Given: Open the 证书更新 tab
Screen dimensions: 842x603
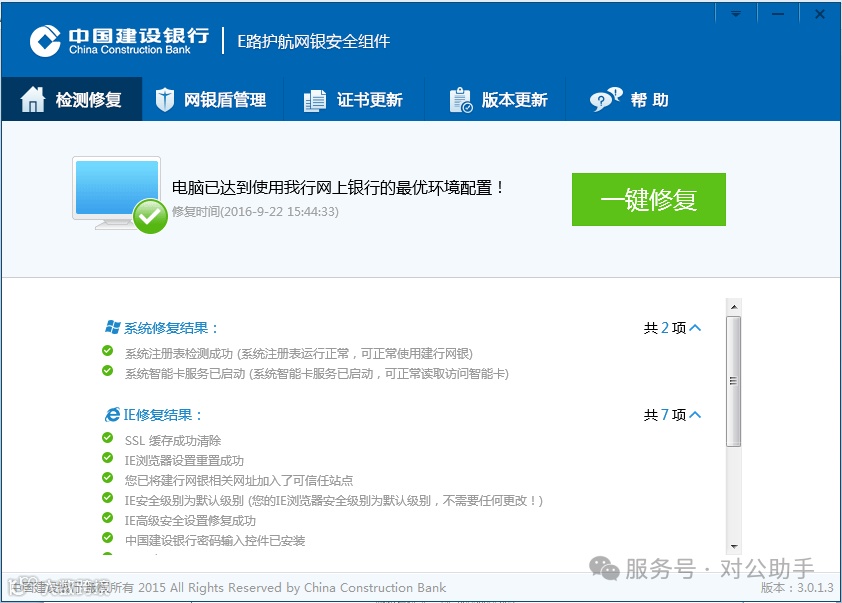Looking at the screenshot, I should point(354,99).
